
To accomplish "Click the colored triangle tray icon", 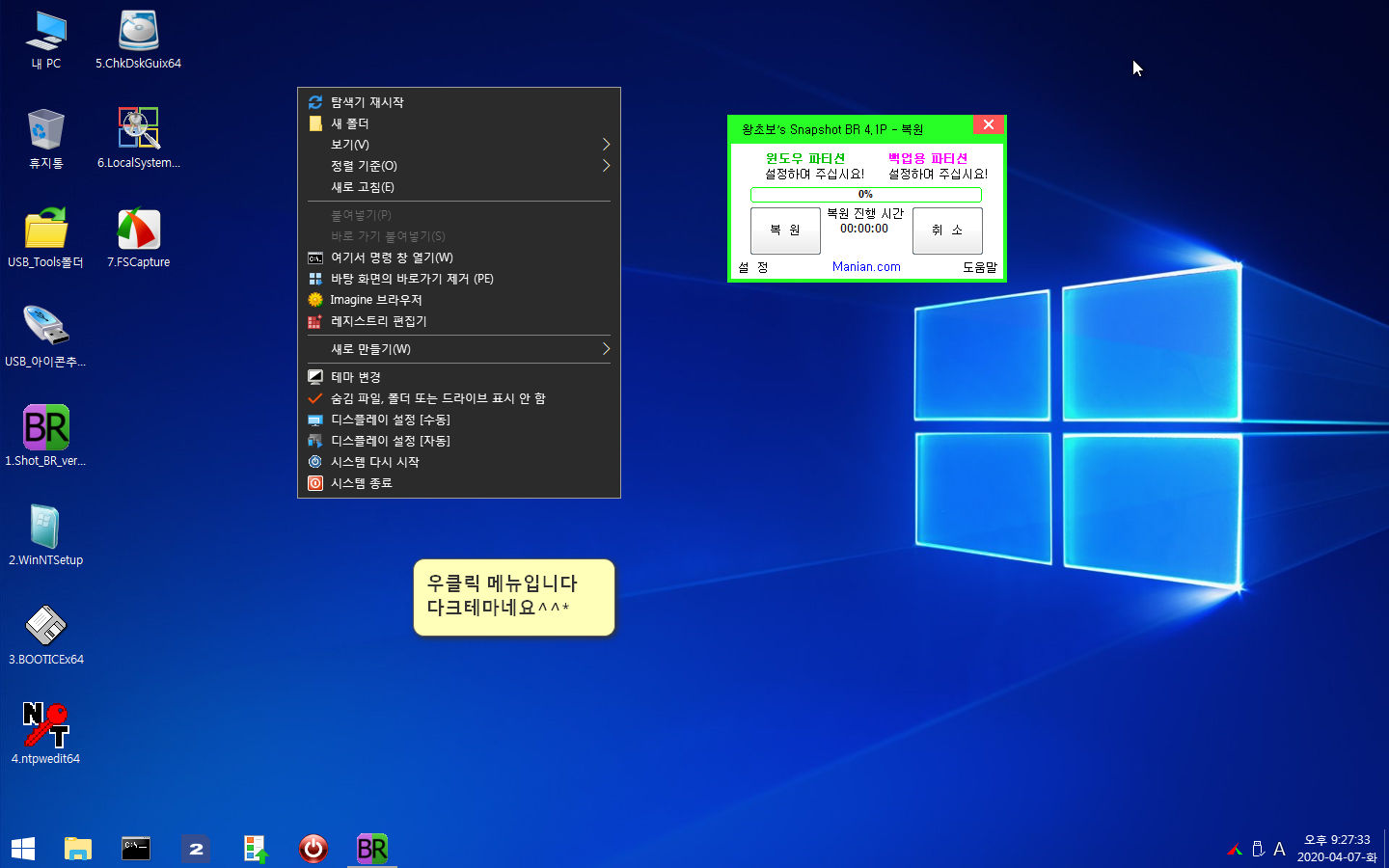I will [1235, 850].
